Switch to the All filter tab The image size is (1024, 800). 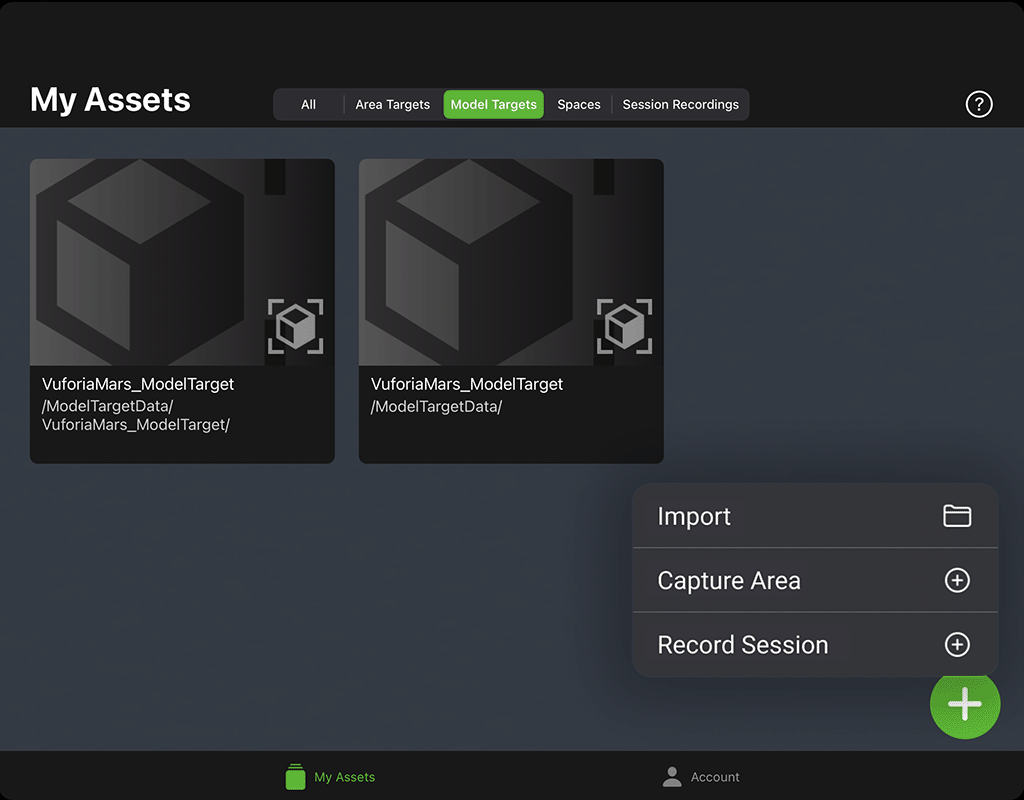(308, 104)
